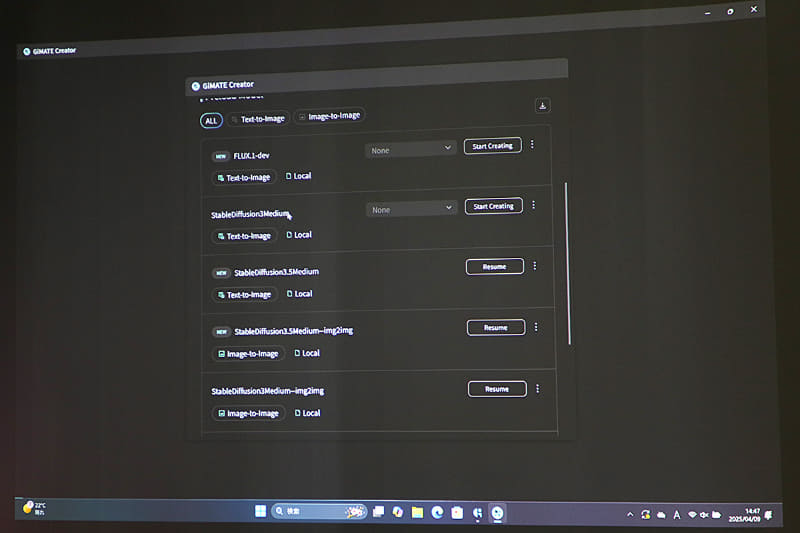Click the model list vertical scrollbar
This screenshot has height=533, width=800.
(x=568, y=263)
